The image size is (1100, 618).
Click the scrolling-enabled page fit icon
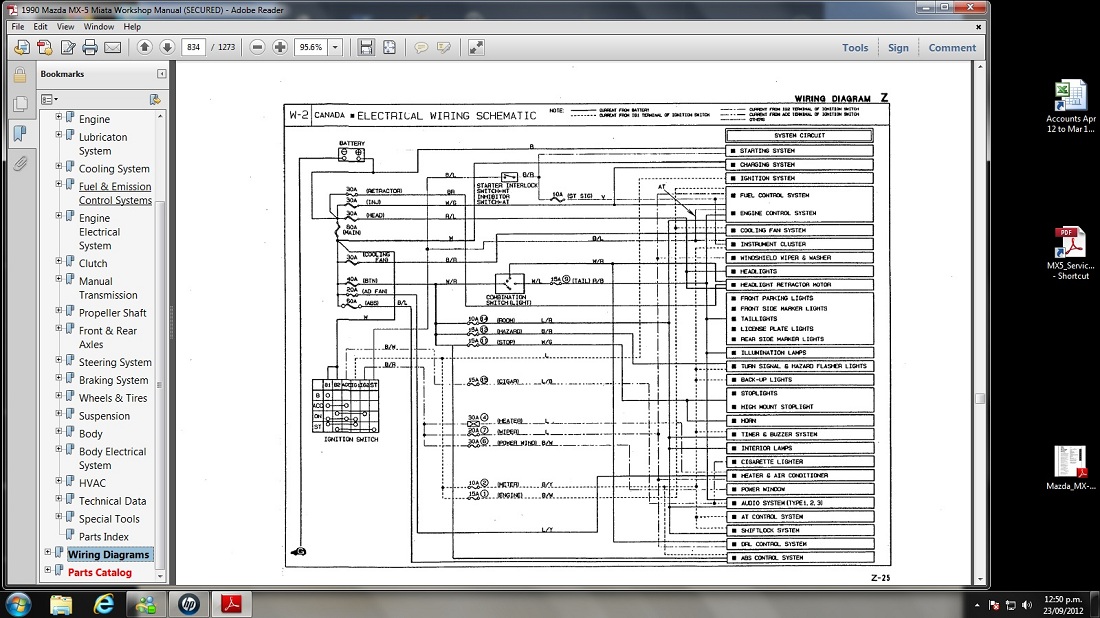(x=366, y=47)
